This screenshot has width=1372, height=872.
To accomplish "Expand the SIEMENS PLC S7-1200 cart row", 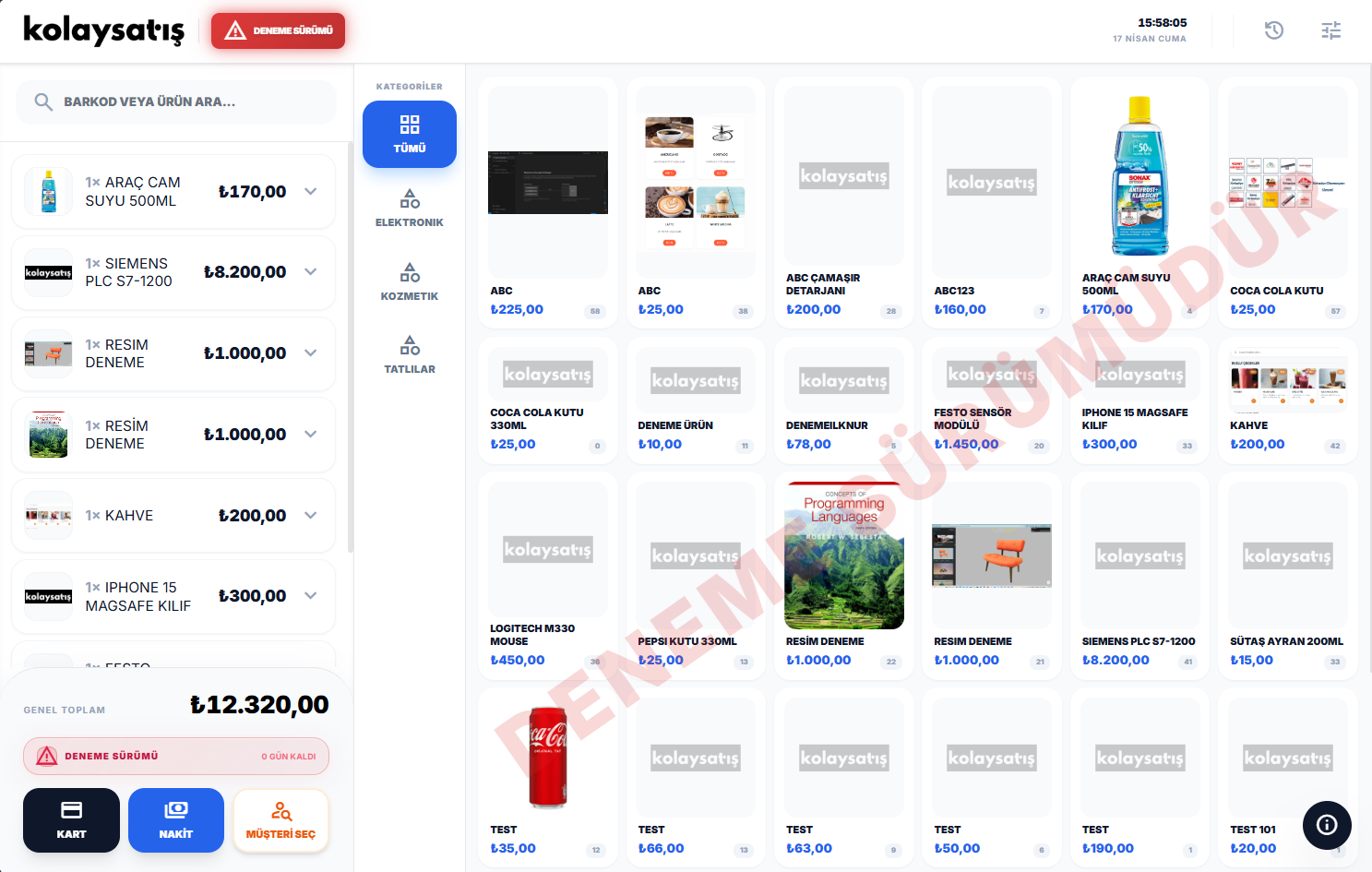I will pos(311,272).
